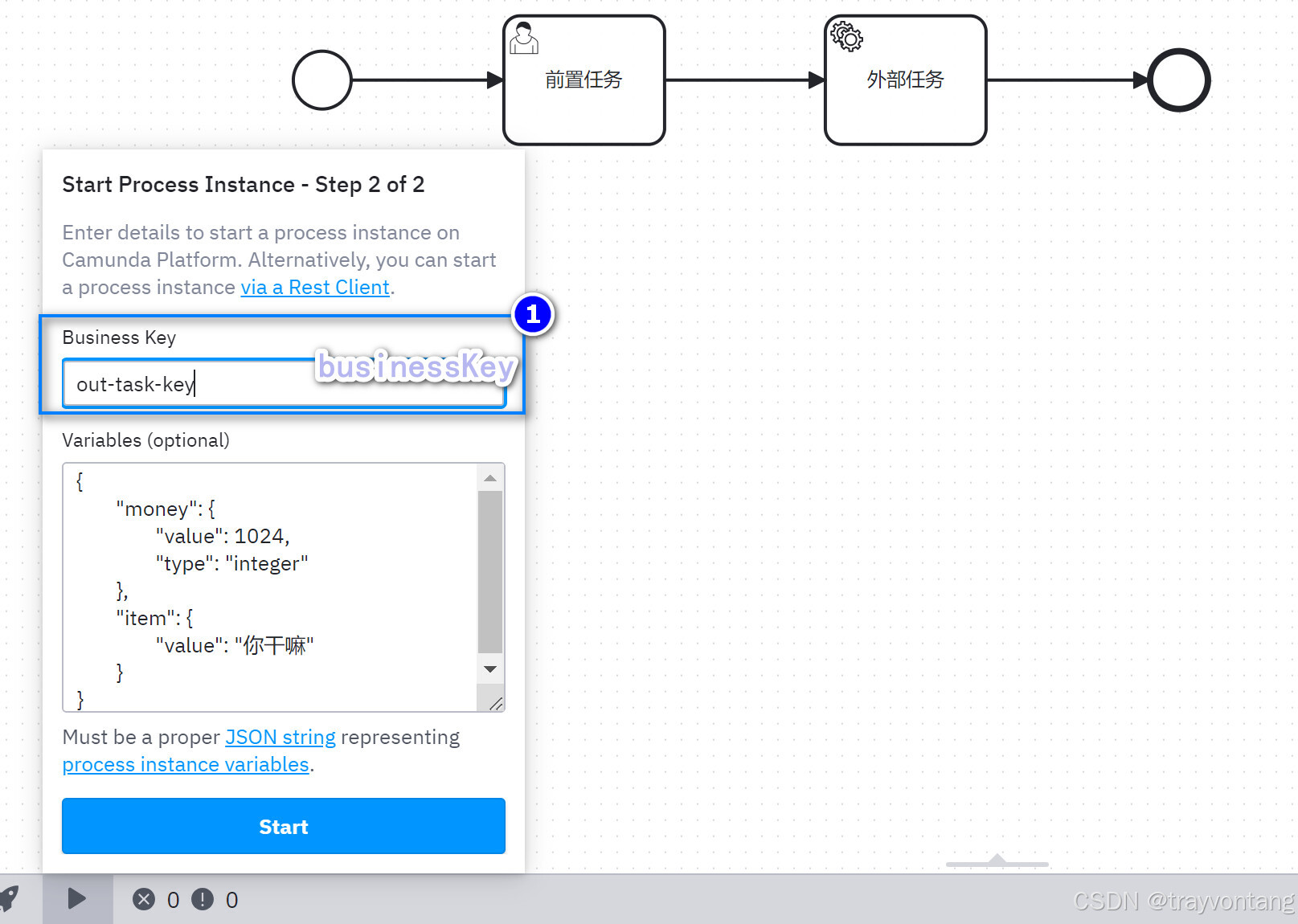Click sequence flow between 前置任务 and 外部任务

coord(745,80)
